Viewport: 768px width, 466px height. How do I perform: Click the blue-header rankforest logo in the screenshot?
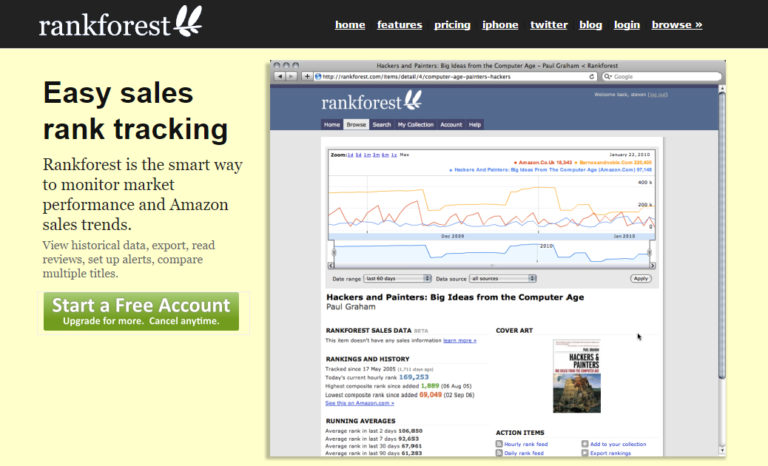[x=371, y=101]
